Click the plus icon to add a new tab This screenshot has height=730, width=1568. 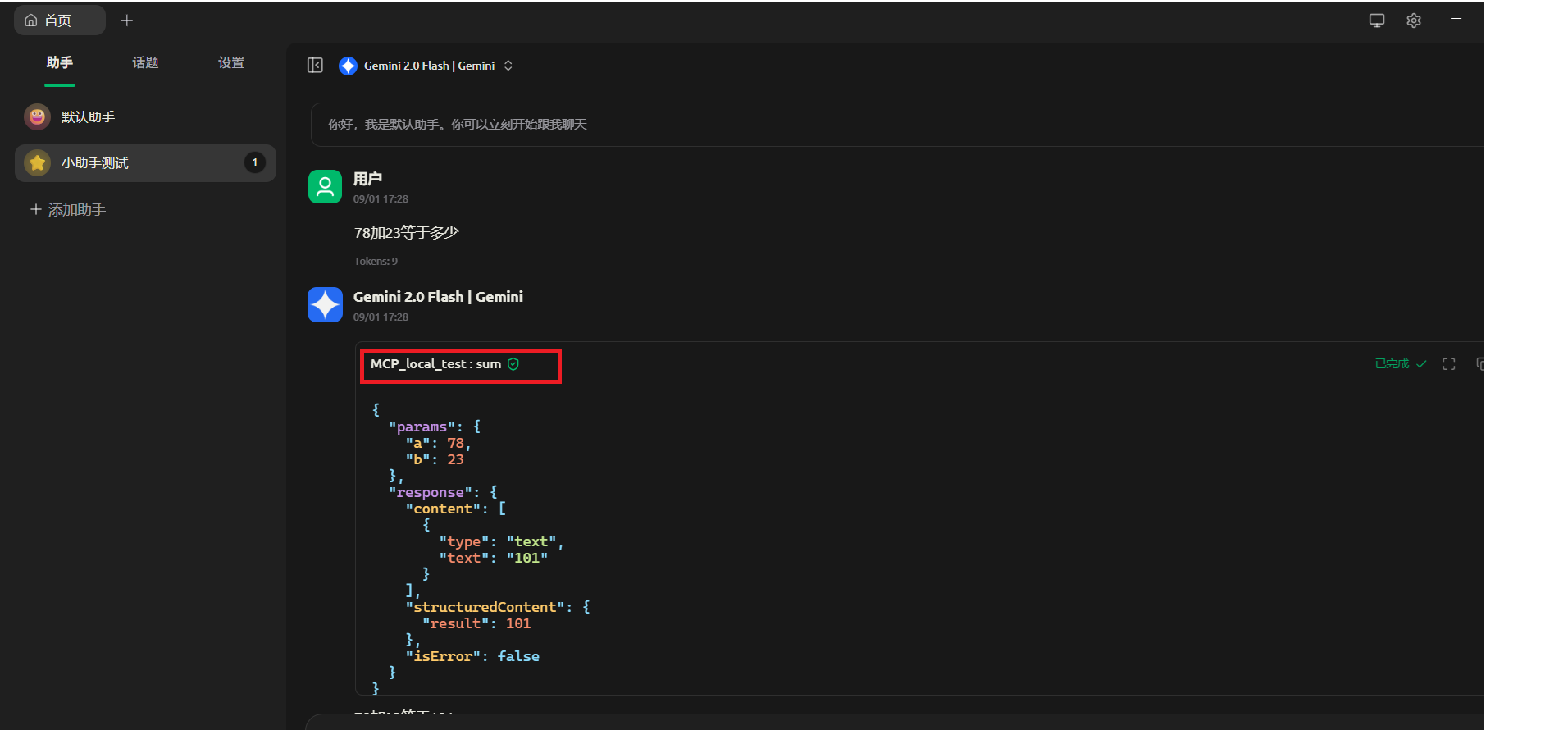pyautogui.click(x=127, y=21)
